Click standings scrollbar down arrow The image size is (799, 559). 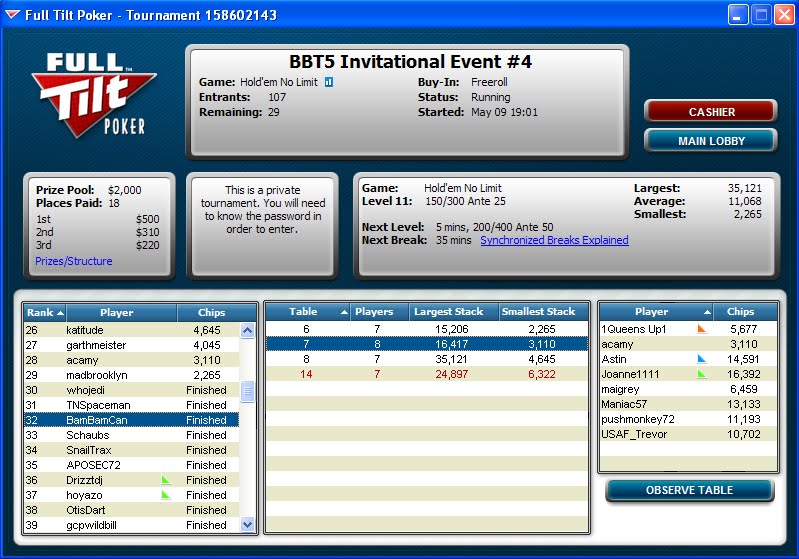247,524
